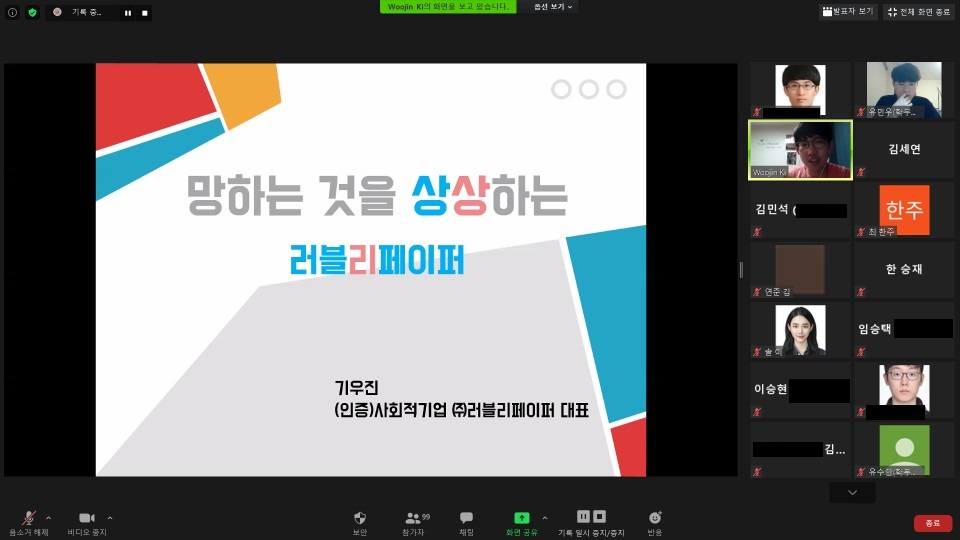Start sharing with 화면 공유
960x540 pixels.
[522, 523]
